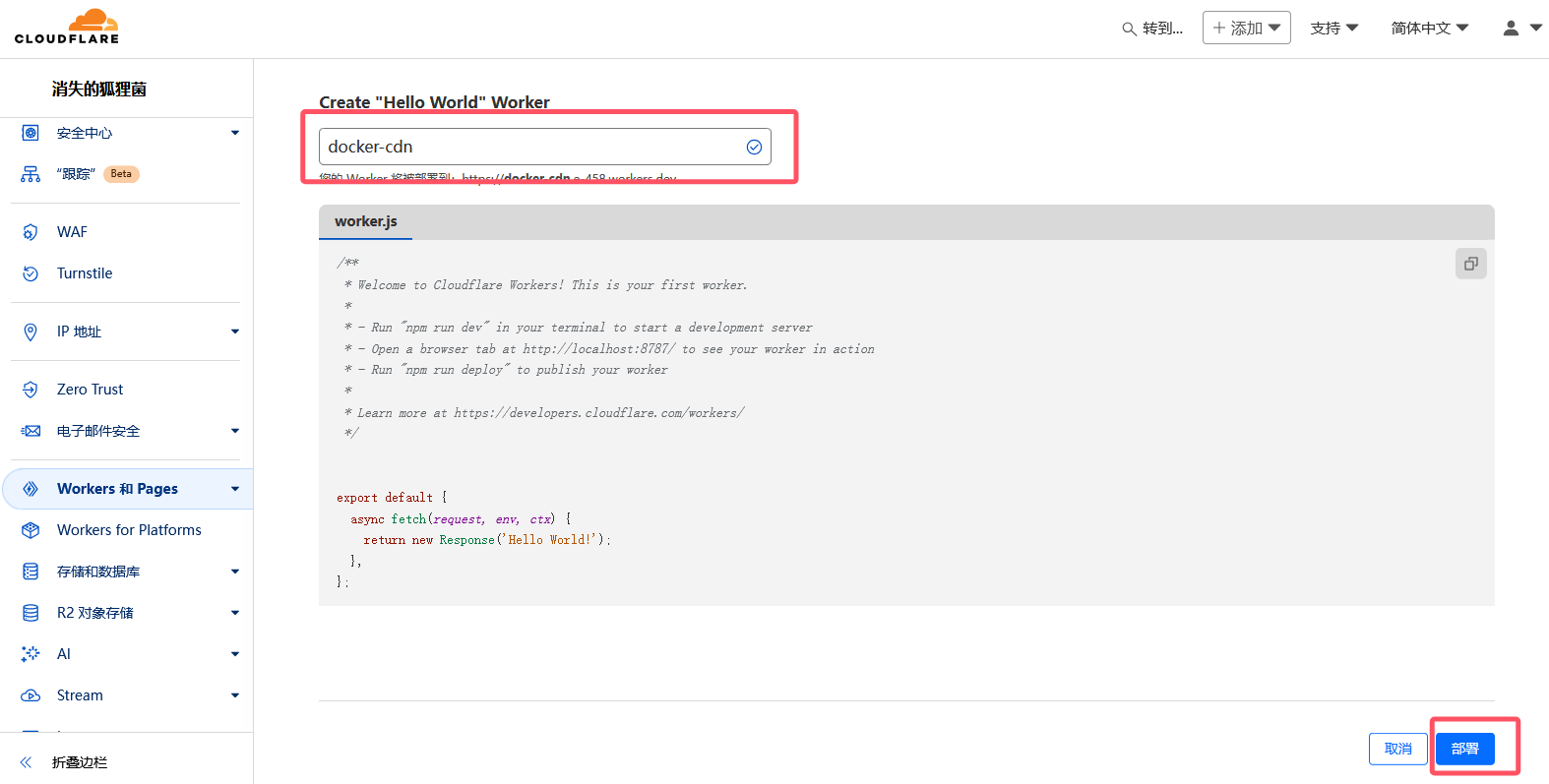Click the 部署 deploy button
The image size is (1549, 784).
click(1464, 749)
